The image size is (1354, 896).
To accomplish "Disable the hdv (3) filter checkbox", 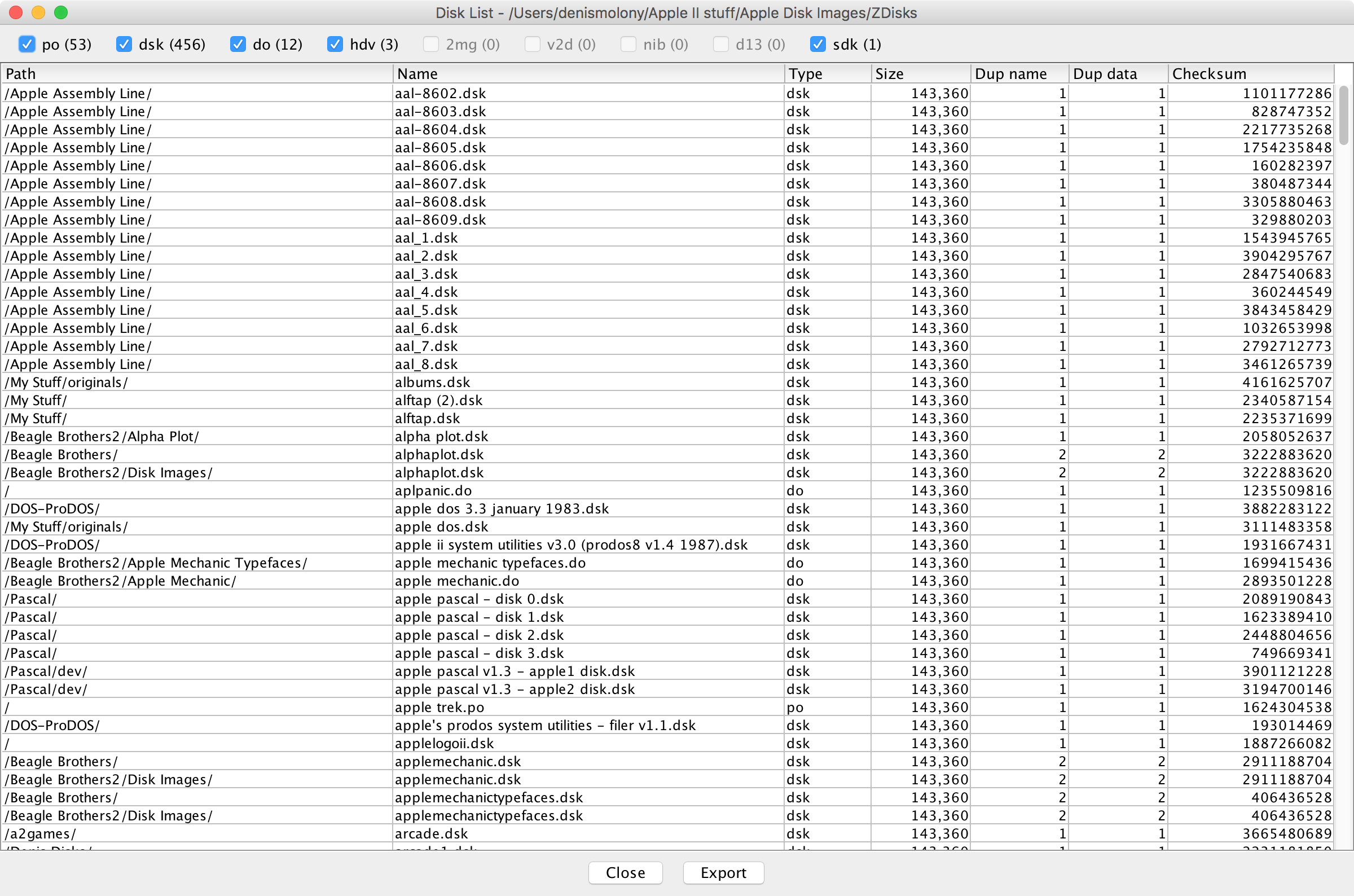I will click(x=335, y=44).
